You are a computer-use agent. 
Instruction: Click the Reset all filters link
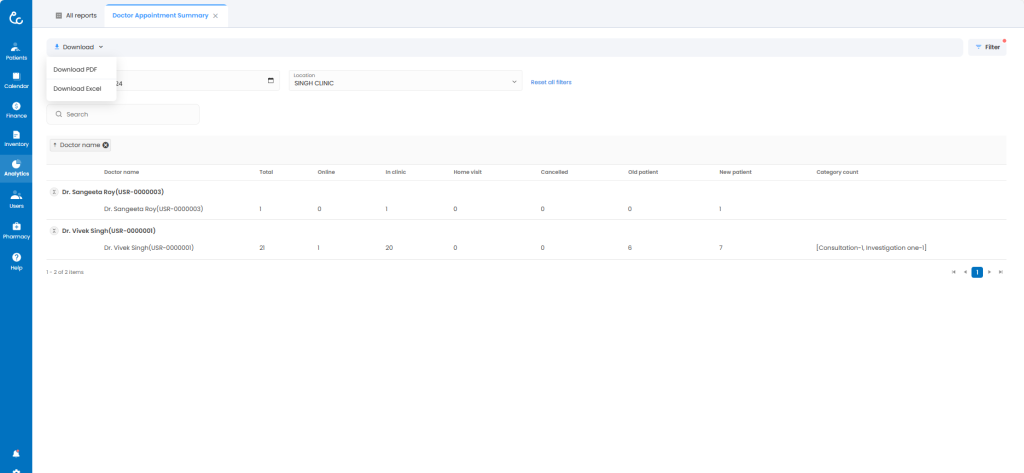(551, 82)
